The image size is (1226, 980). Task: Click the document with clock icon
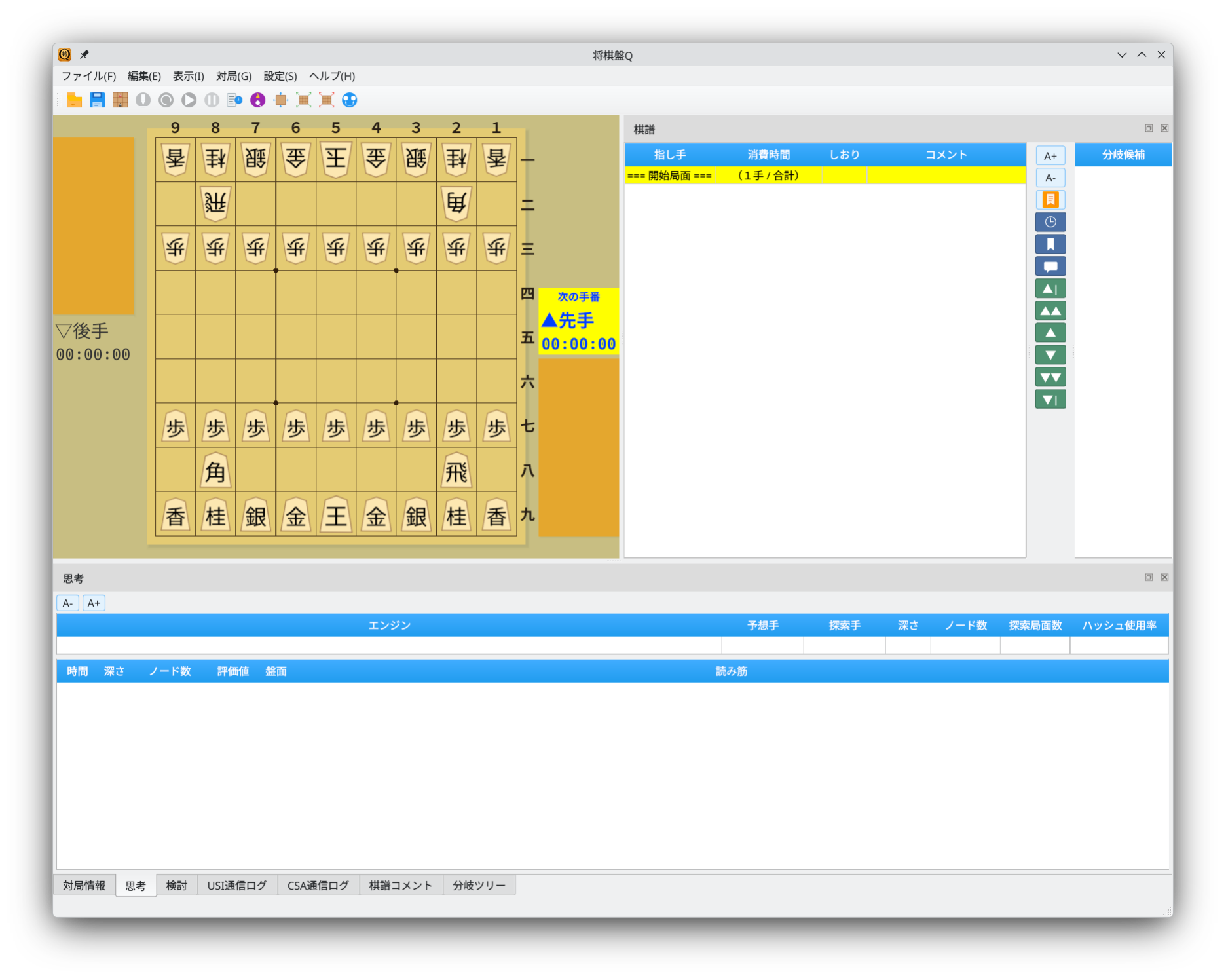tap(234, 100)
